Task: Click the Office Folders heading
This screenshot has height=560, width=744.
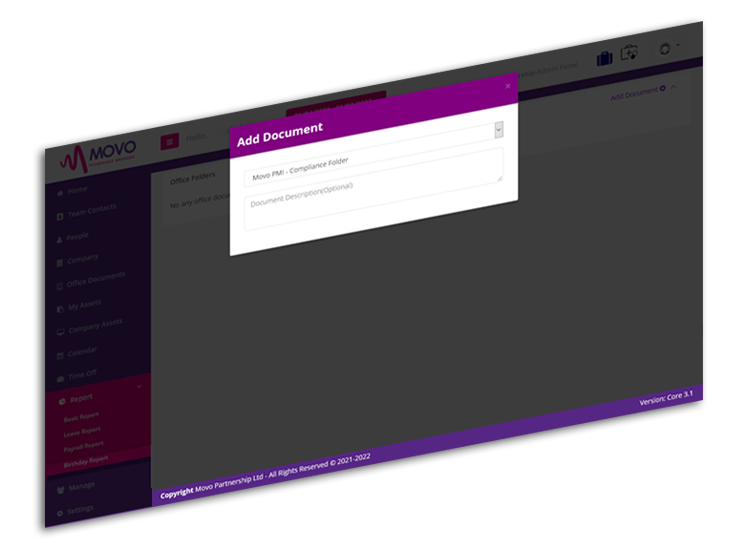Action: (x=192, y=178)
